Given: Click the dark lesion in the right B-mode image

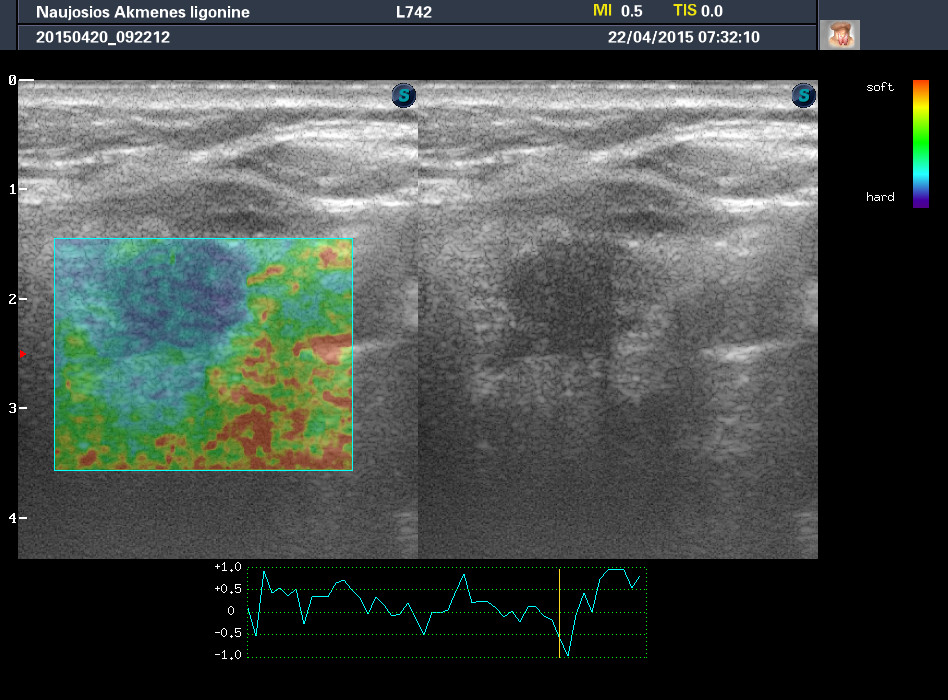Looking at the screenshot, I should point(555,295).
